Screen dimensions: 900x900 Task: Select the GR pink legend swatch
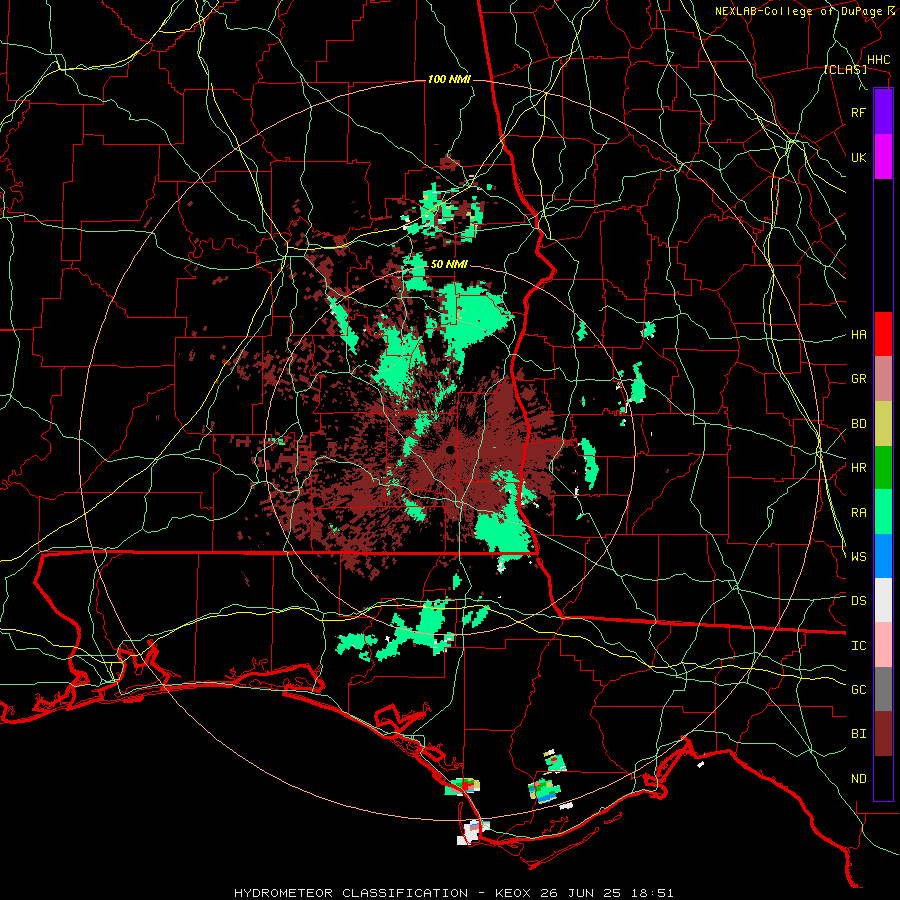(883, 379)
